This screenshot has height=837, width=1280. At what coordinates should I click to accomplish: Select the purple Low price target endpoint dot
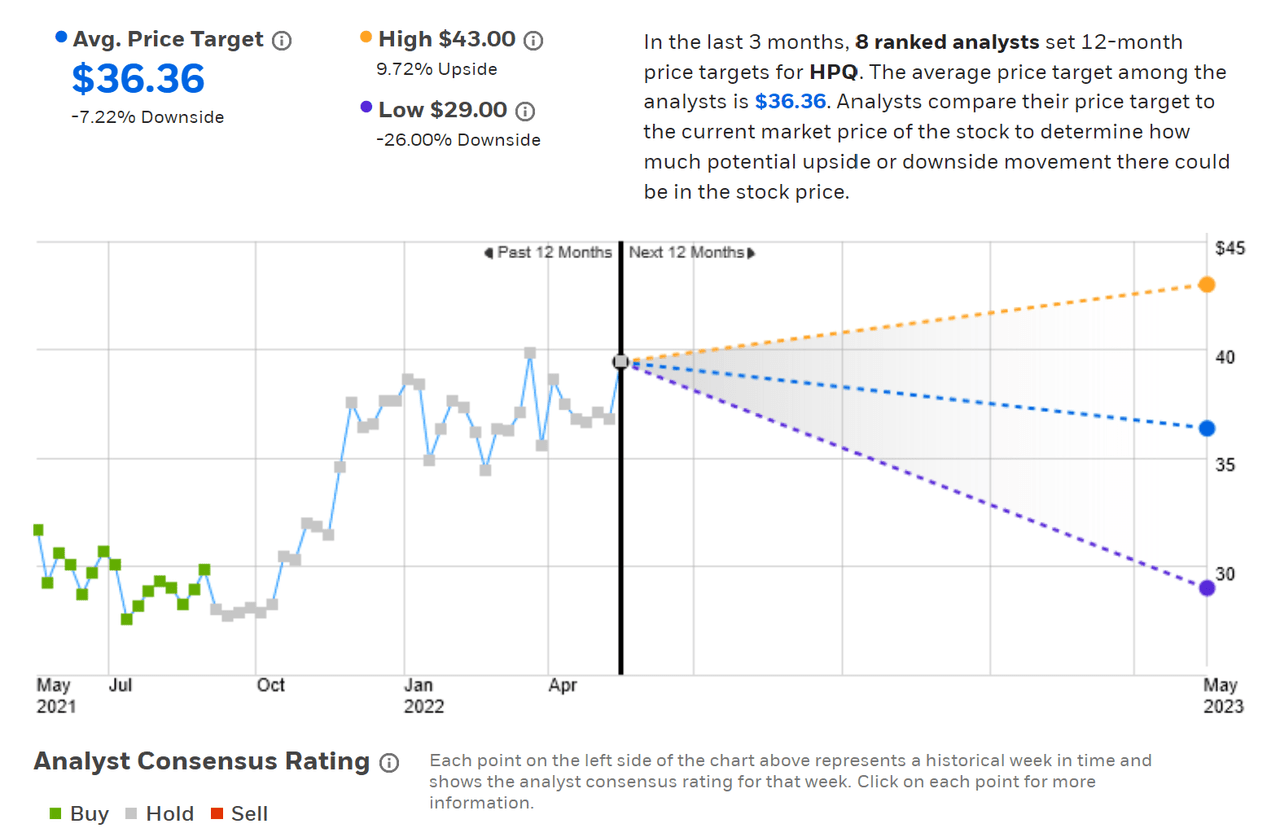click(1207, 588)
